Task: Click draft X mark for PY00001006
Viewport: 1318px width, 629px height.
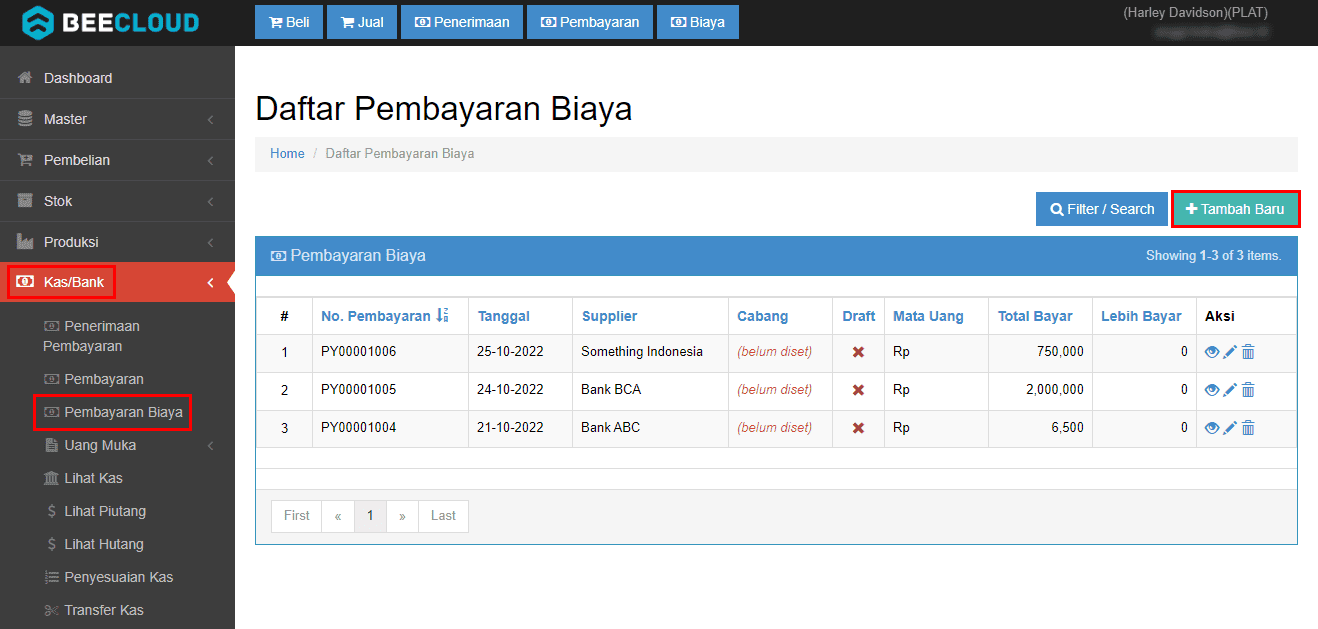Action: pos(858,352)
